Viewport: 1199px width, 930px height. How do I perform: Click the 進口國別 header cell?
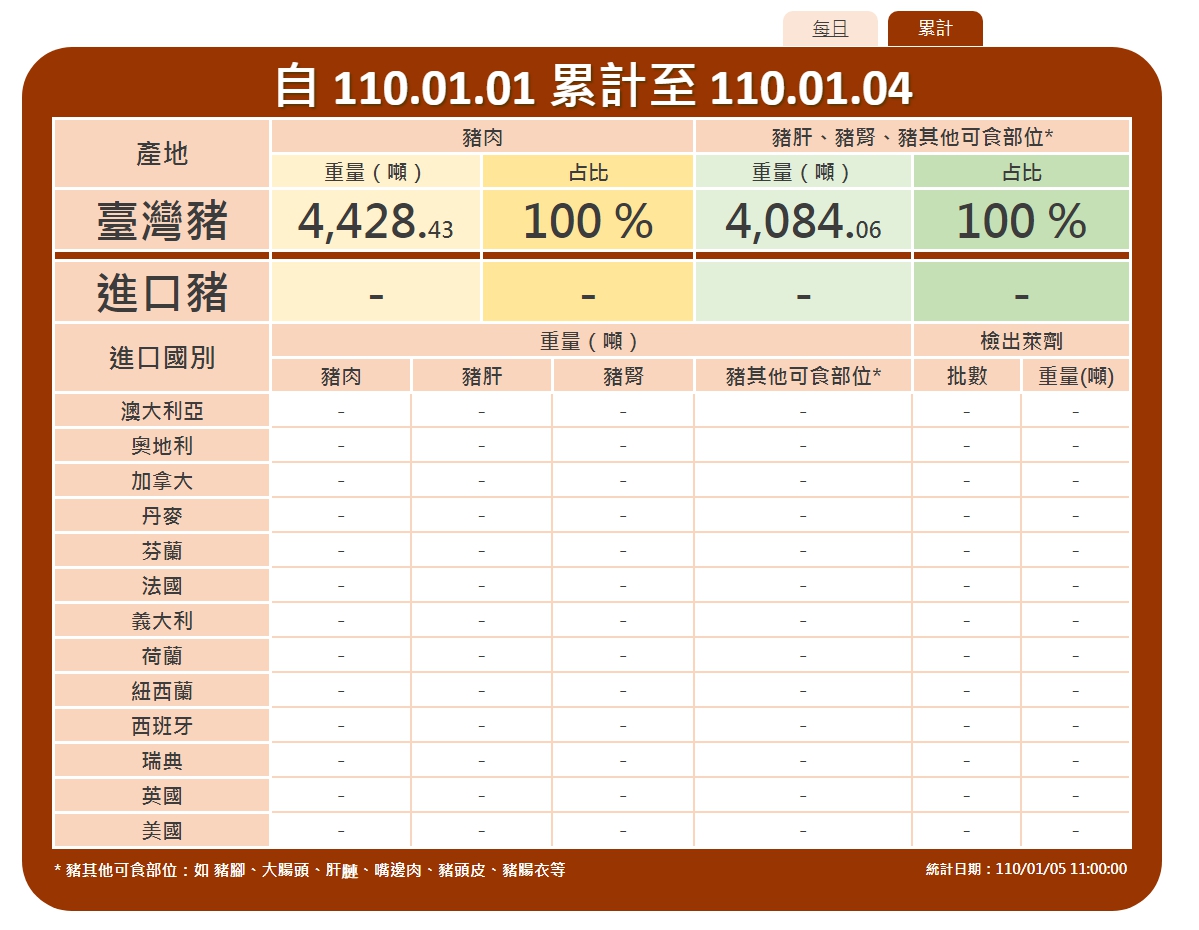coord(162,358)
